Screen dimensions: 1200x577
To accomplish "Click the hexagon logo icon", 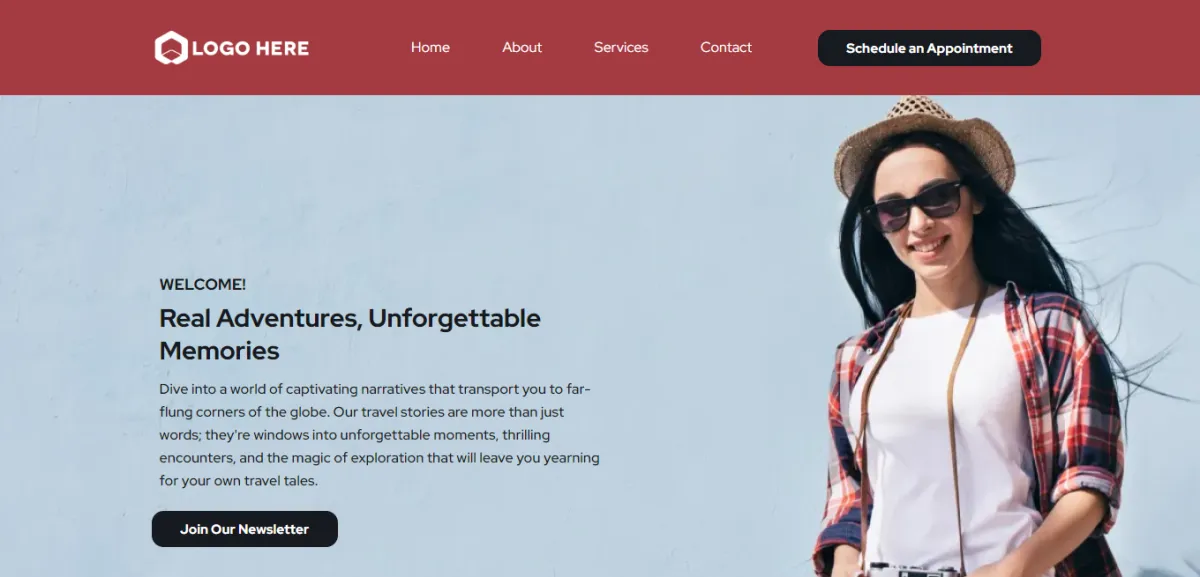I will pos(171,48).
